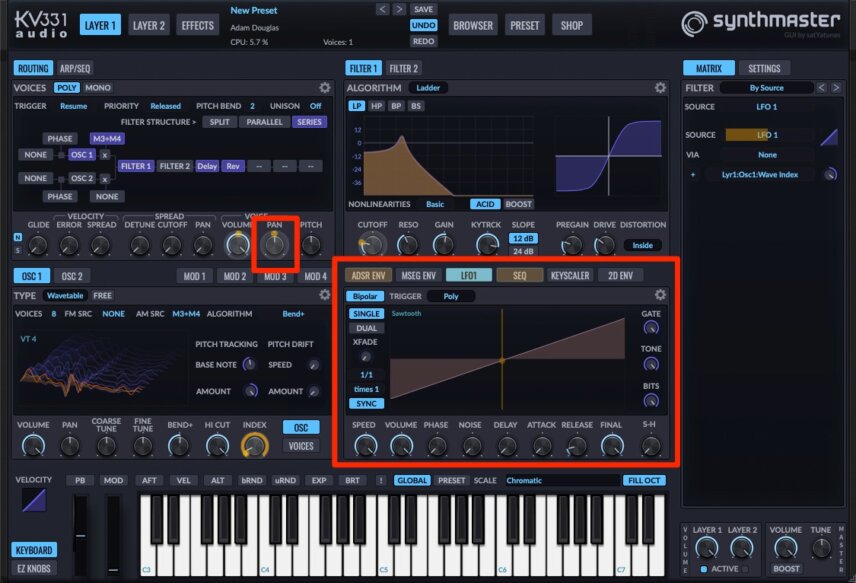Select the HP filter type
856x583 pixels.
376,106
